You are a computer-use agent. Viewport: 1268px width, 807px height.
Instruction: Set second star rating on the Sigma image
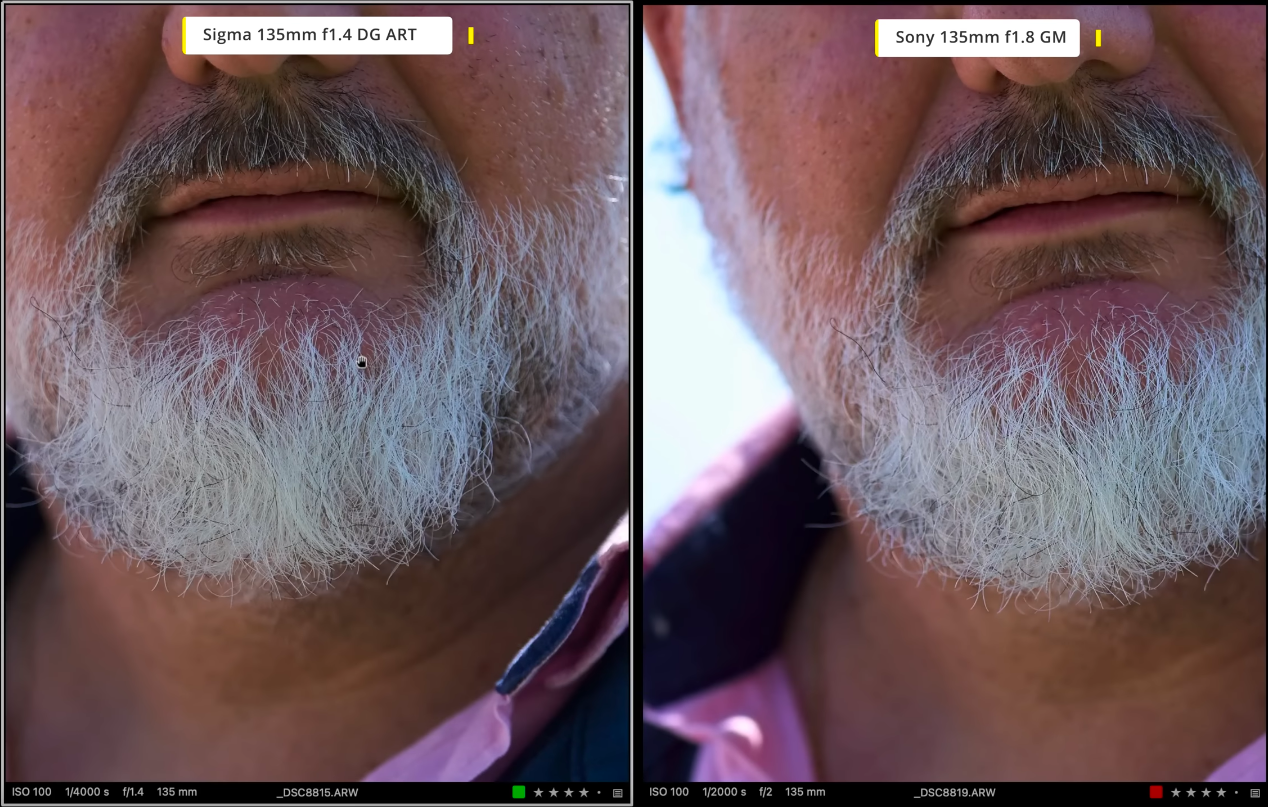click(x=553, y=792)
